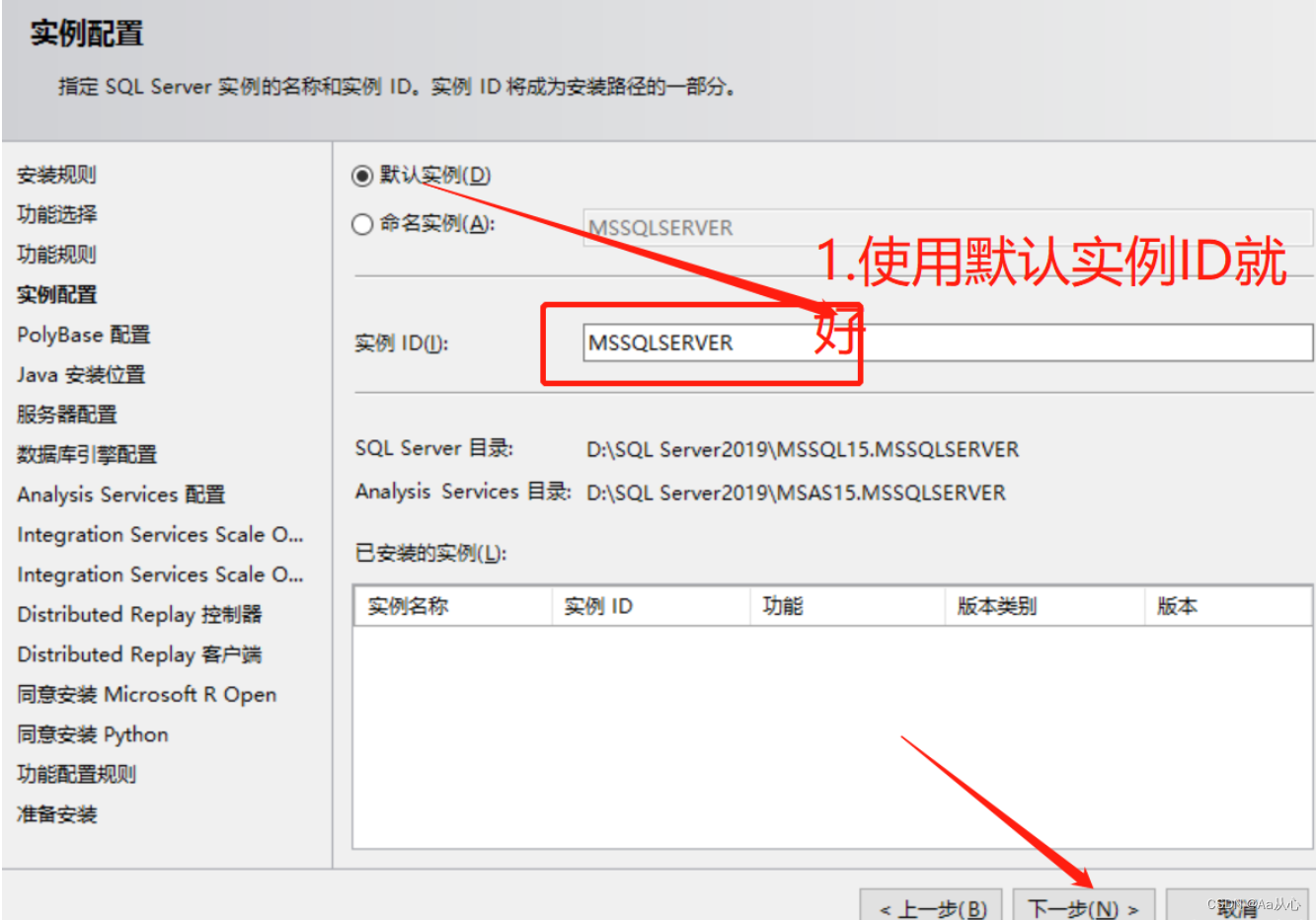The image size is (1316, 920).
Task: Go back with the 上一步(B) button
Action: pos(932,907)
